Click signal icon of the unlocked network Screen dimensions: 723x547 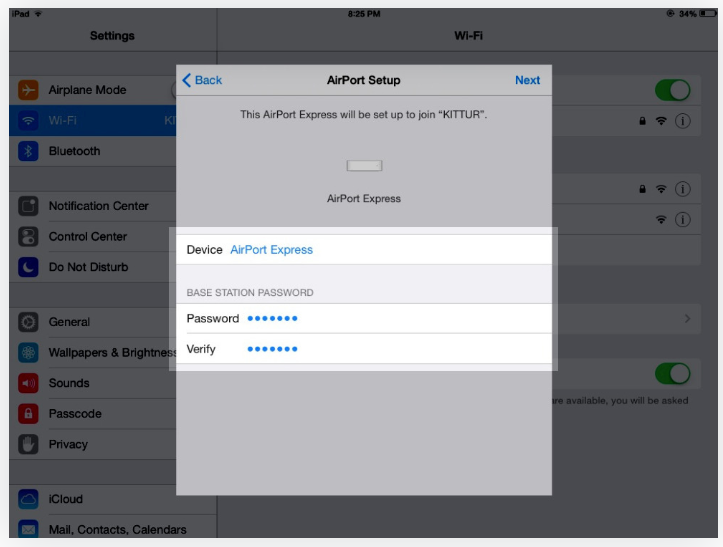pyautogui.click(x=661, y=220)
